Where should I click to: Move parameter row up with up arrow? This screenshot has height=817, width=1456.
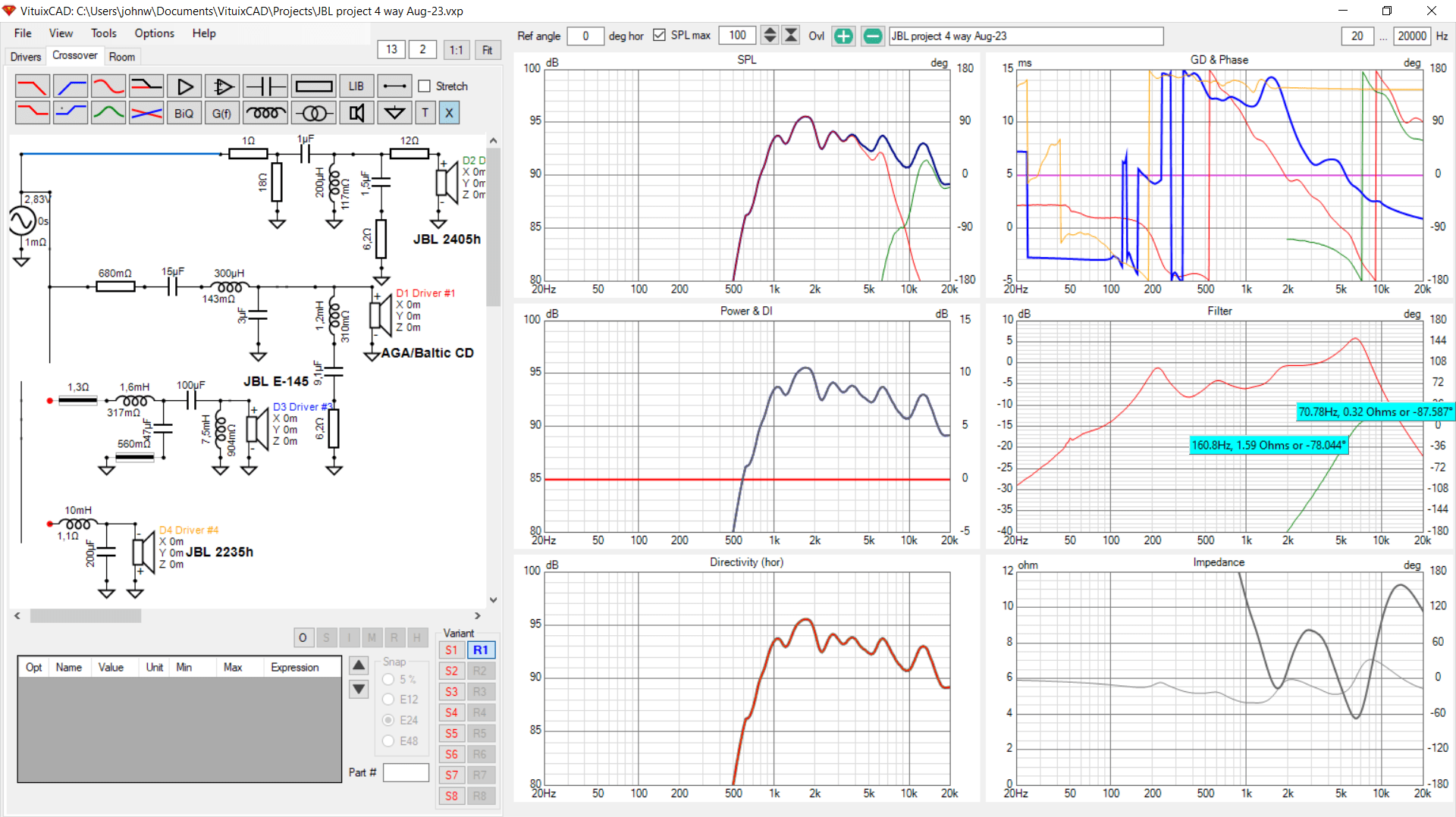pos(359,665)
